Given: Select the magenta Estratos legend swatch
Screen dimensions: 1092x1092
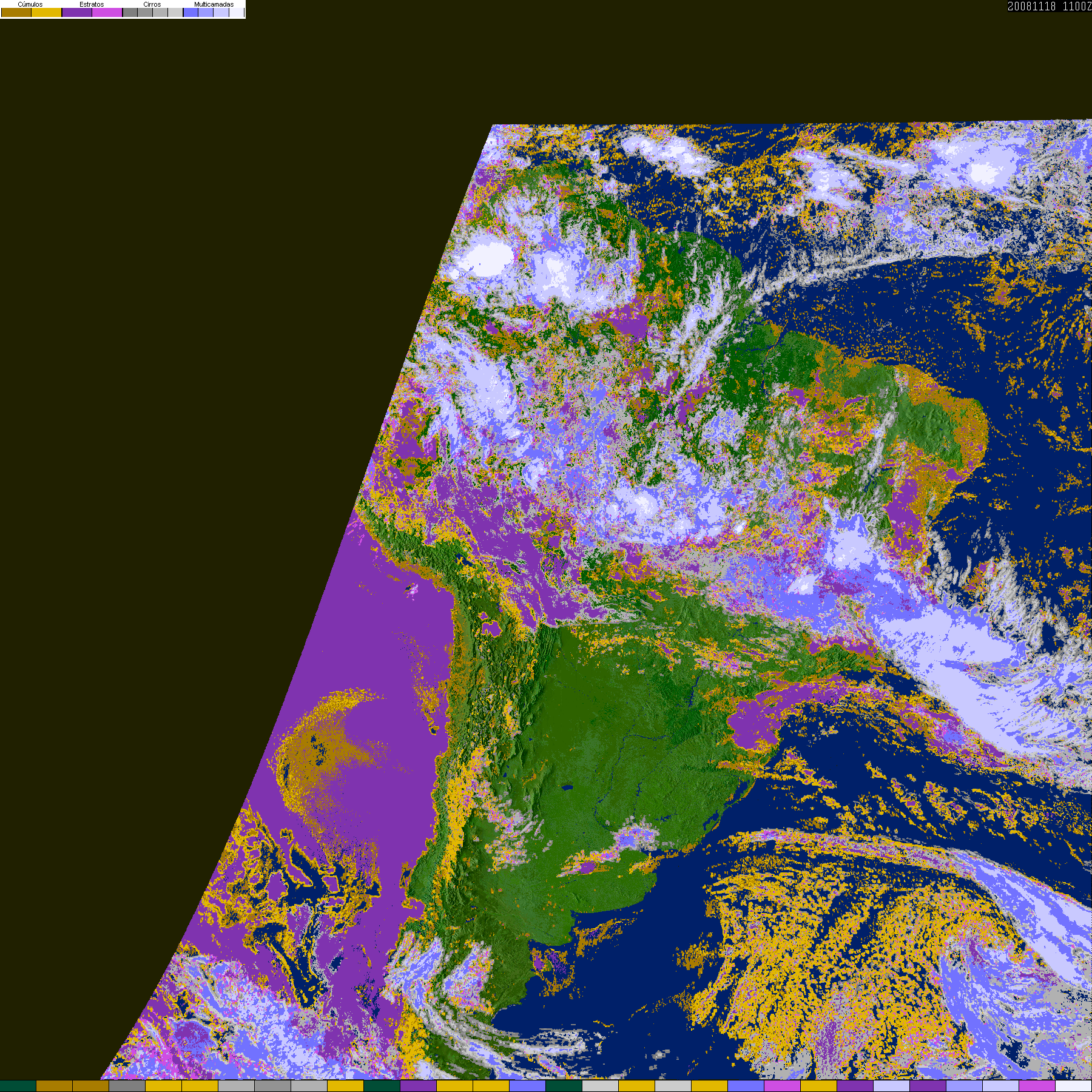Looking at the screenshot, I should click(107, 13).
